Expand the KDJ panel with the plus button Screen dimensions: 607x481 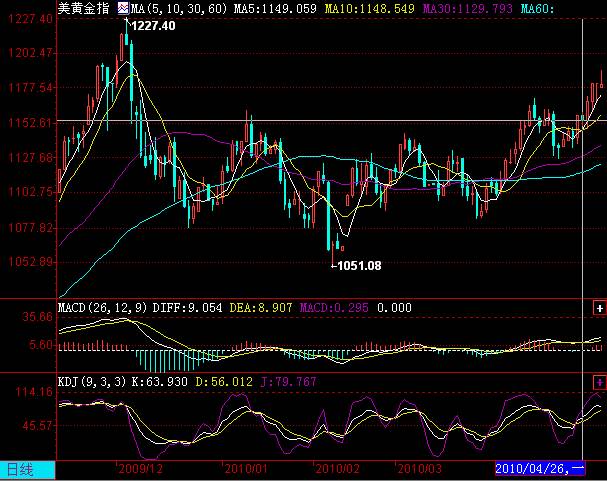[x=599, y=382]
